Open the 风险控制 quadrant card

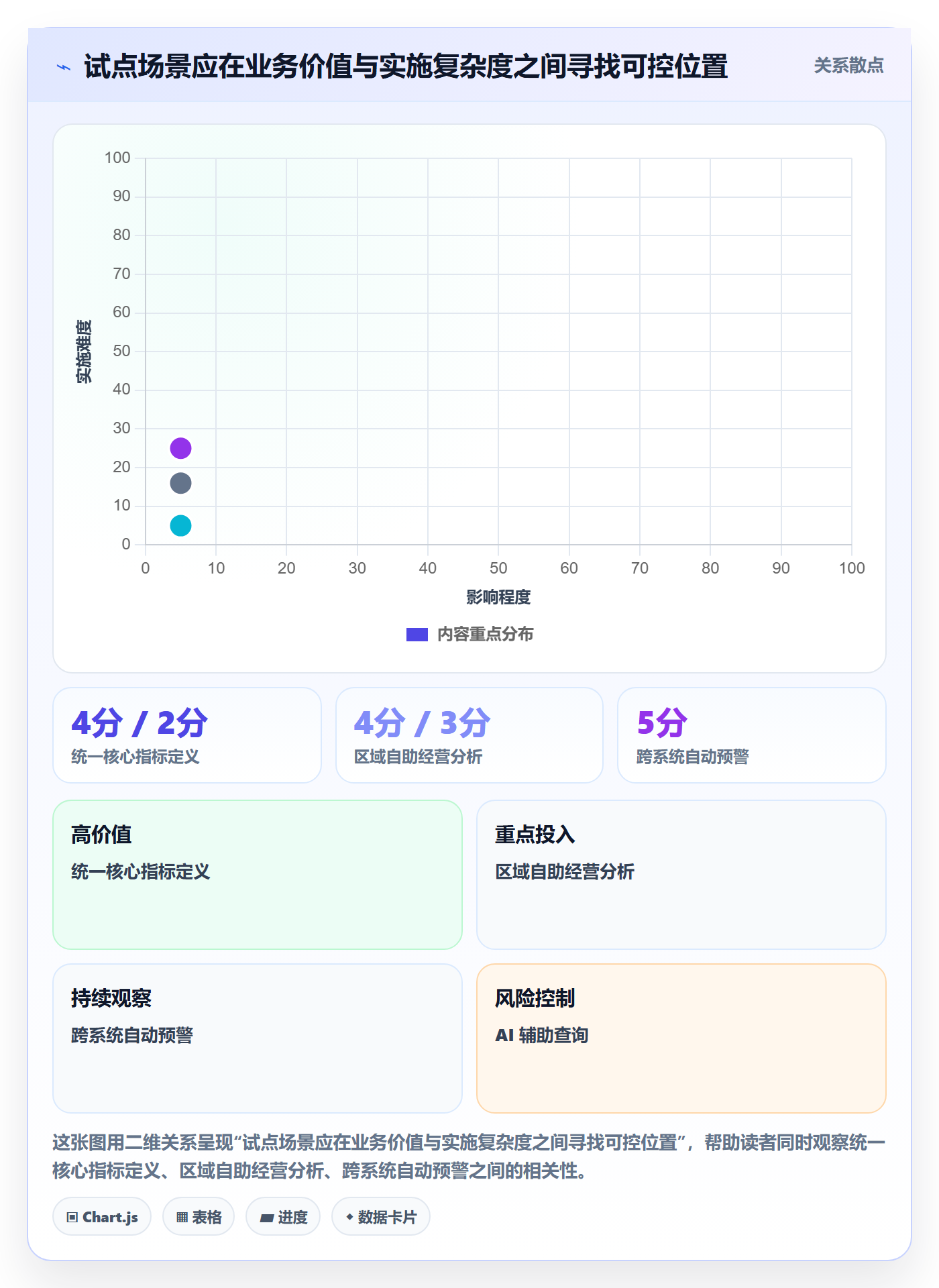pos(681,1038)
